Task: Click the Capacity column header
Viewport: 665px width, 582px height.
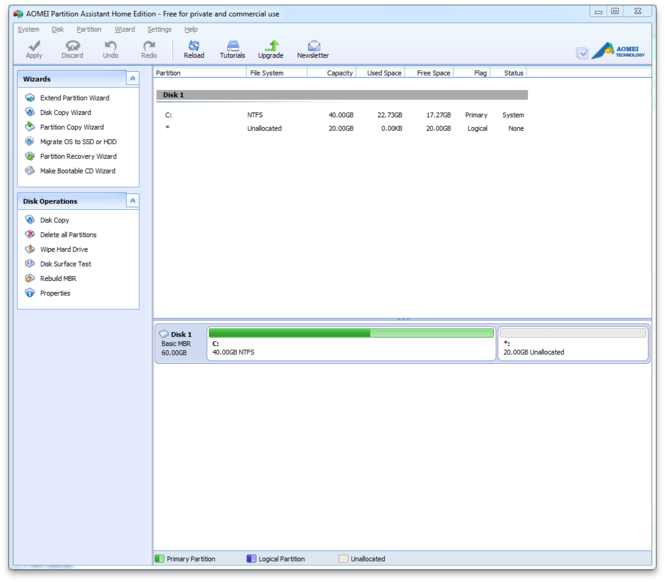Action: tap(332, 73)
